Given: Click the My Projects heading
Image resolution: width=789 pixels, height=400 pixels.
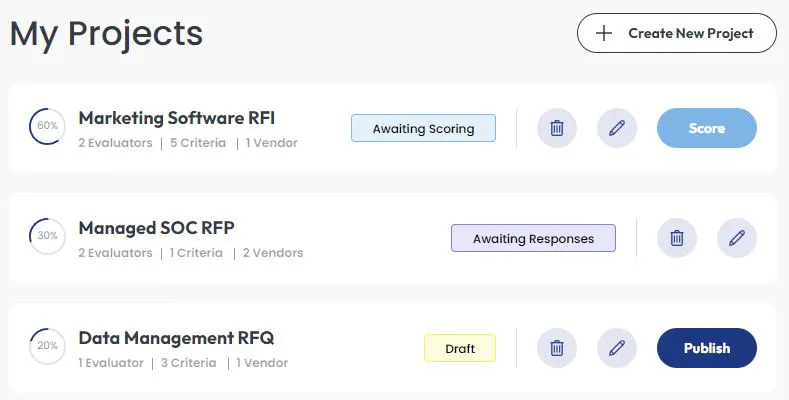Looking at the screenshot, I should [x=106, y=34].
